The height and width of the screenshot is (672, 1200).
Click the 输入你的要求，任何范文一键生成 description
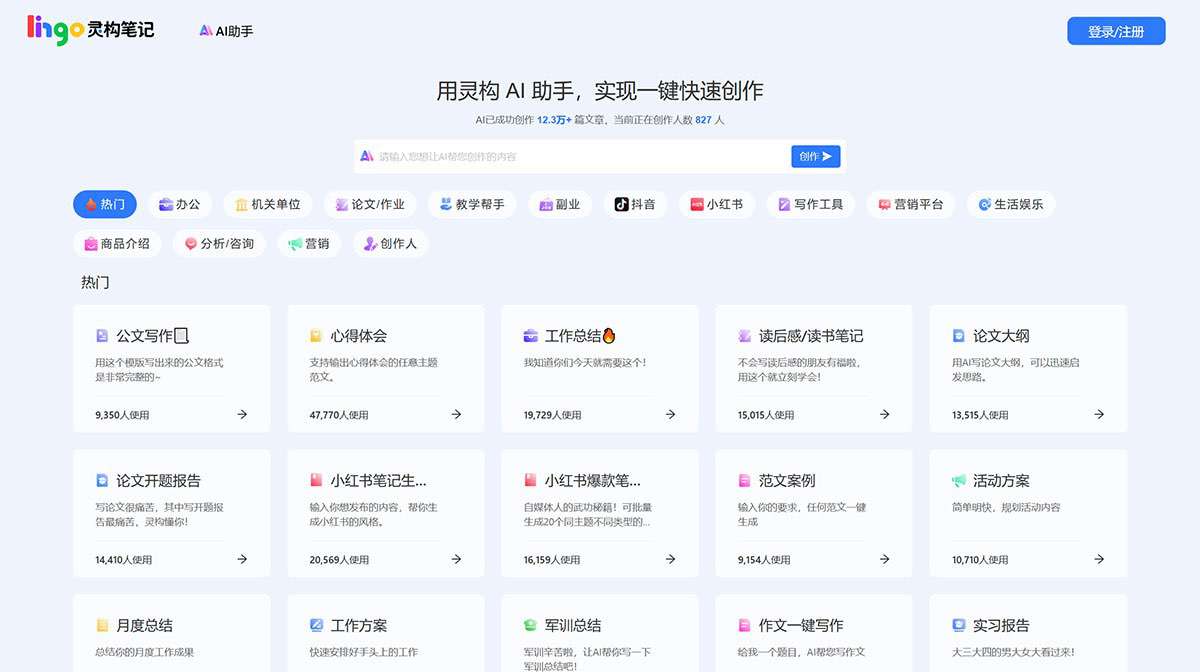coord(801,514)
